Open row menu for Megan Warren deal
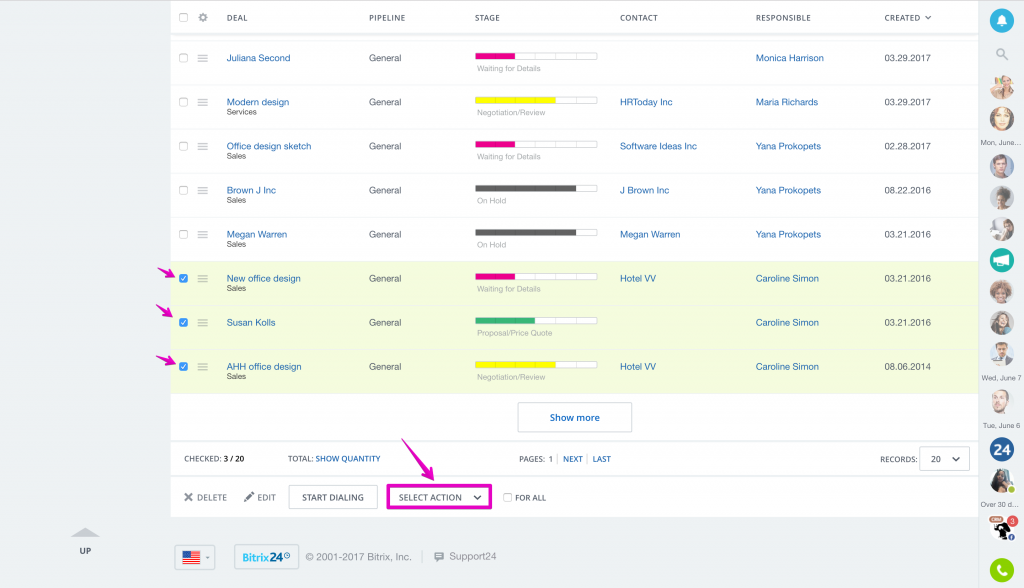1024x588 pixels. 202,235
